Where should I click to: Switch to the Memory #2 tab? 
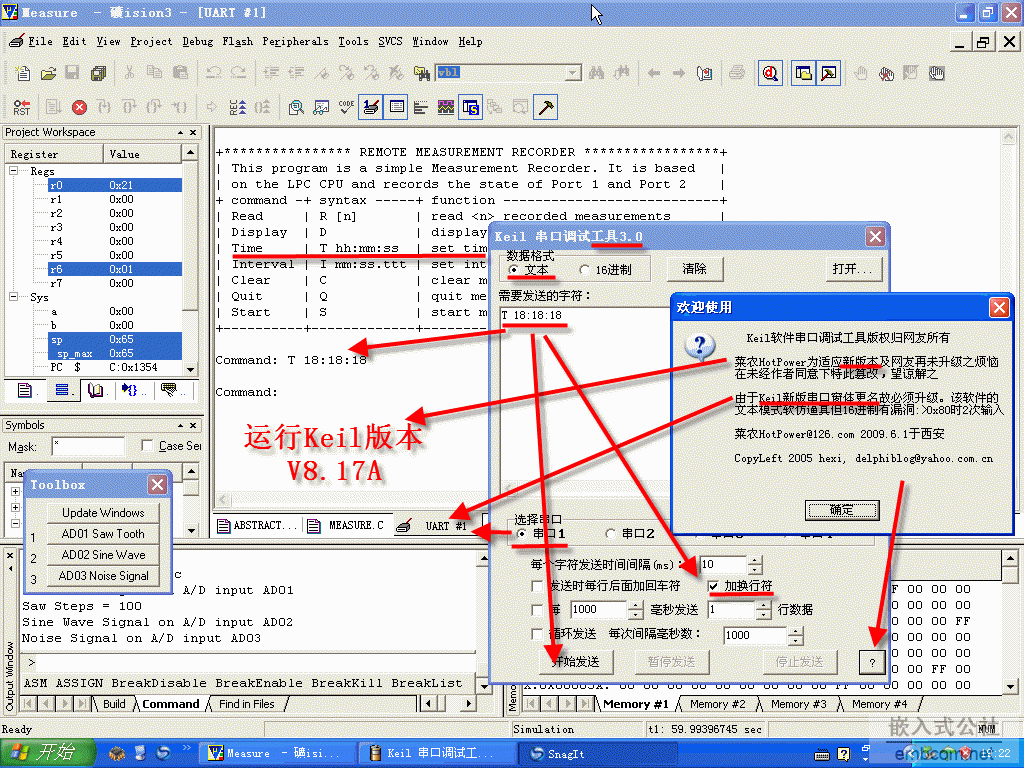click(716, 704)
